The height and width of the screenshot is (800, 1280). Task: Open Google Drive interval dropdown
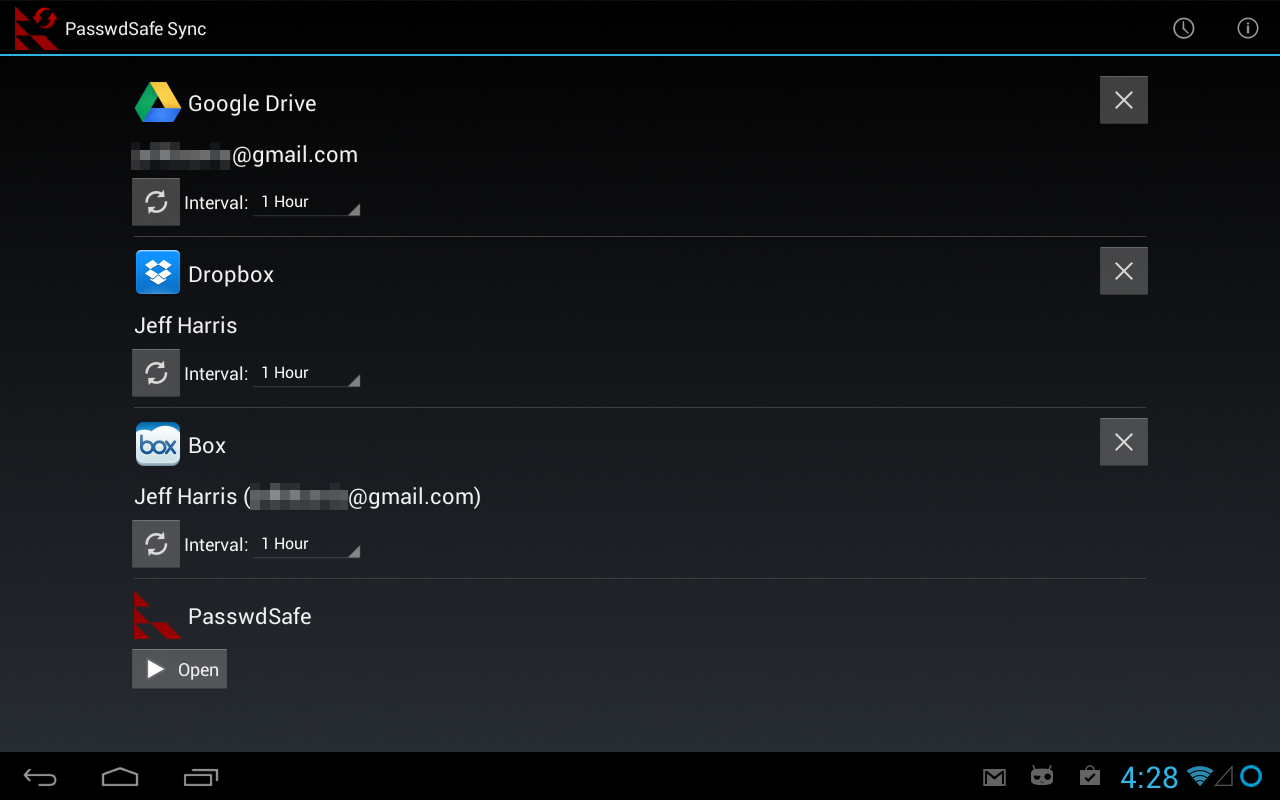click(x=306, y=202)
